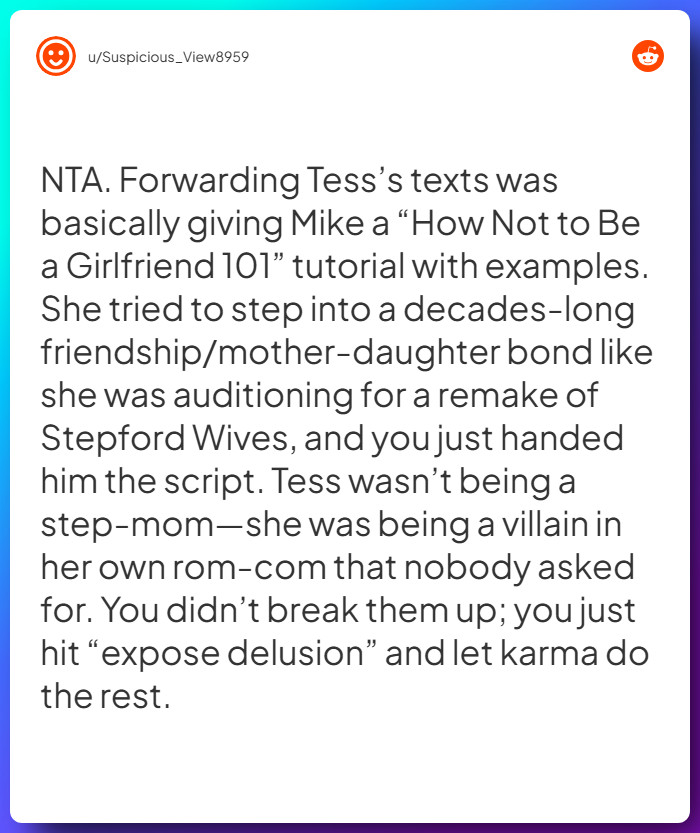Viewport: 700px width, 833px height.
Task: Select the word "tutorial" in third line
Action: (348, 266)
